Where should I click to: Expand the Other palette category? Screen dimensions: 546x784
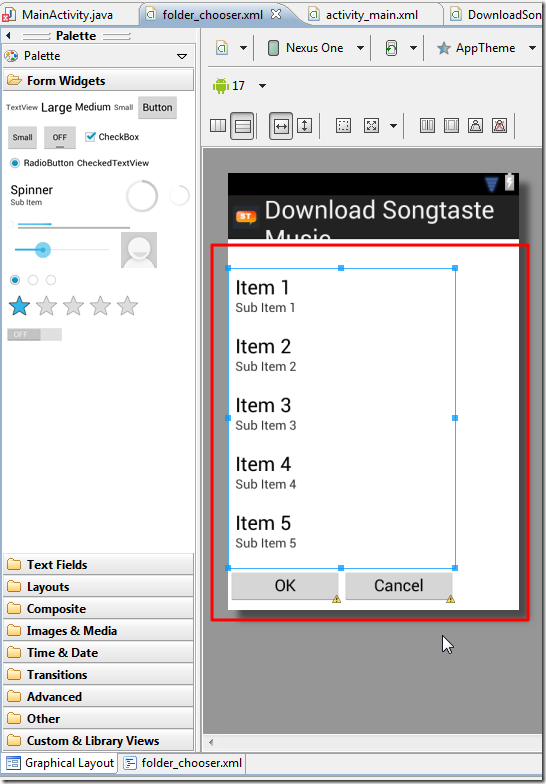coord(98,718)
